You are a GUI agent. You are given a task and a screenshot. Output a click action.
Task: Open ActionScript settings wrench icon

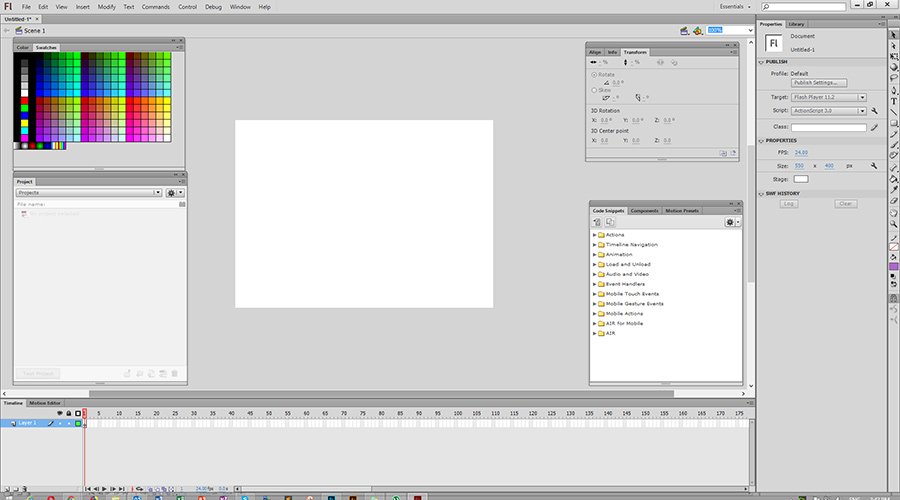point(874,111)
